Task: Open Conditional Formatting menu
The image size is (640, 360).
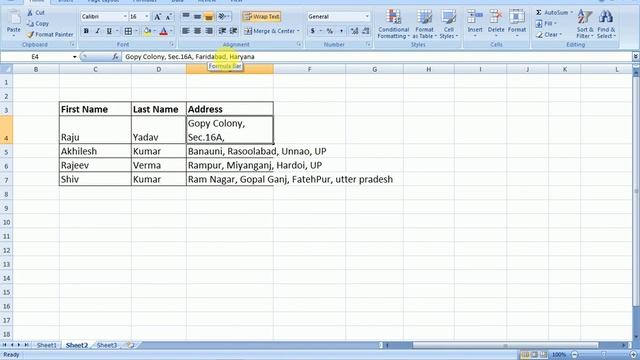Action: pyautogui.click(x=393, y=24)
